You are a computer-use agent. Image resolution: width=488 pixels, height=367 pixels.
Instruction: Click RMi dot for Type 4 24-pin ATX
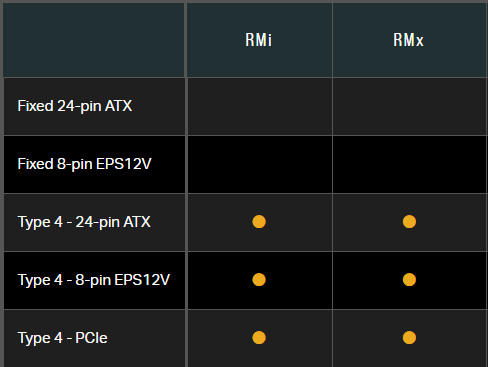pos(259,222)
